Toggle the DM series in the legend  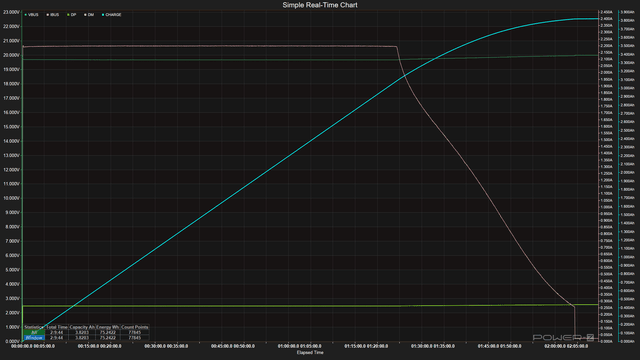point(89,15)
